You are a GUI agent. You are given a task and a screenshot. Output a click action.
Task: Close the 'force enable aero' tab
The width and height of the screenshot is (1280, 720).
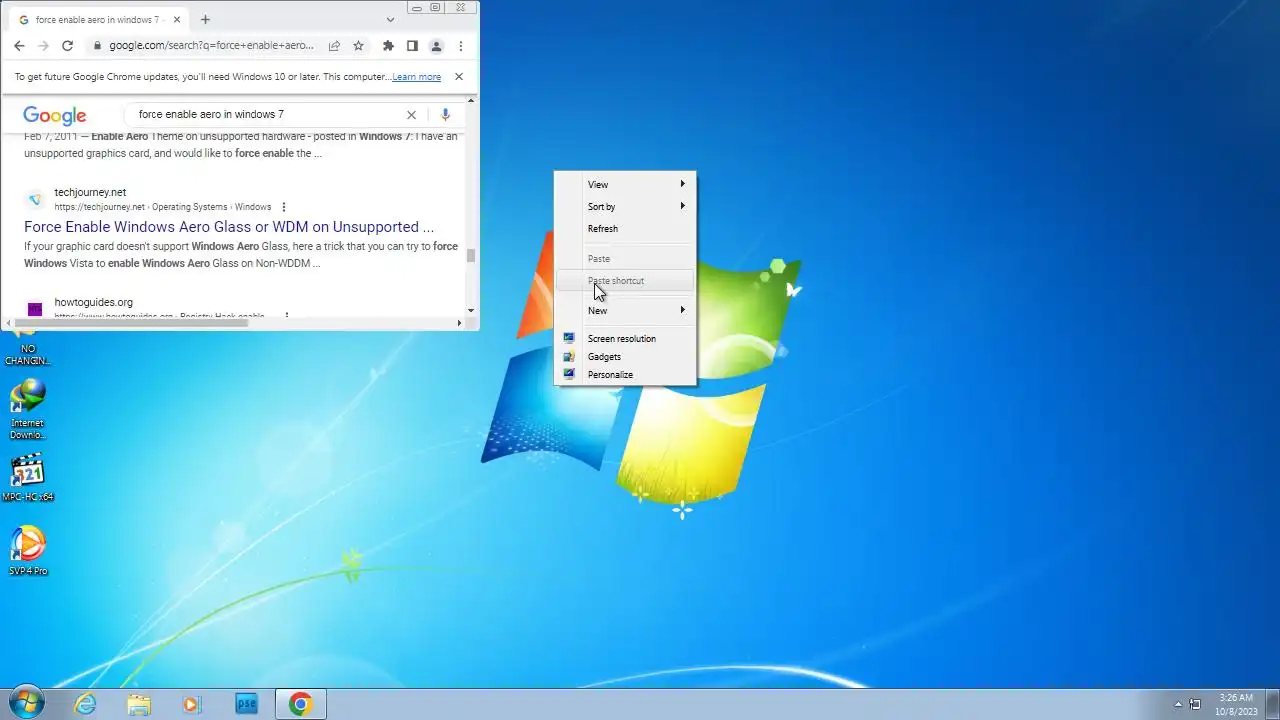click(x=177, y=19)
